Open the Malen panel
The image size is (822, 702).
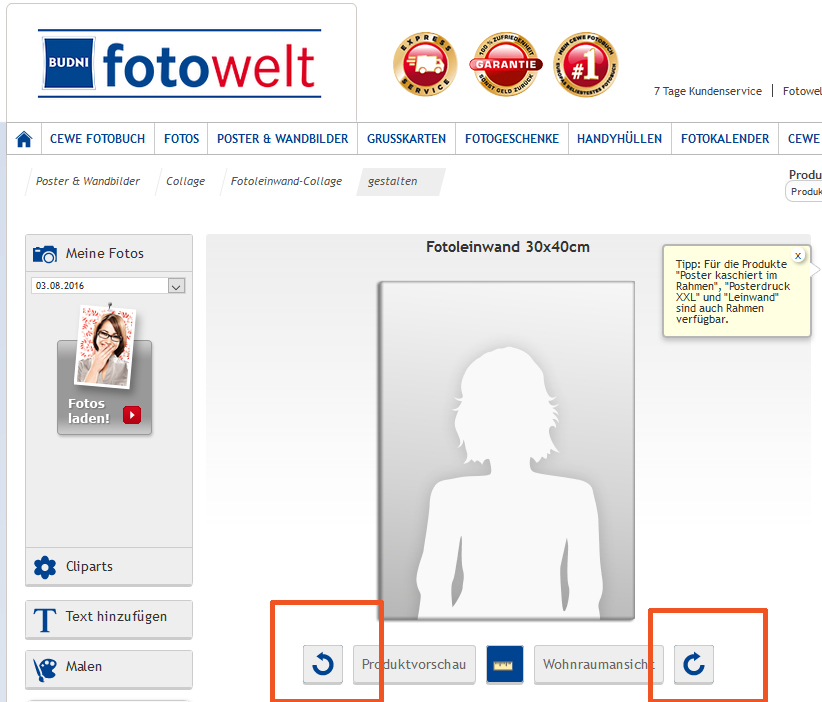tap(109, 669)
